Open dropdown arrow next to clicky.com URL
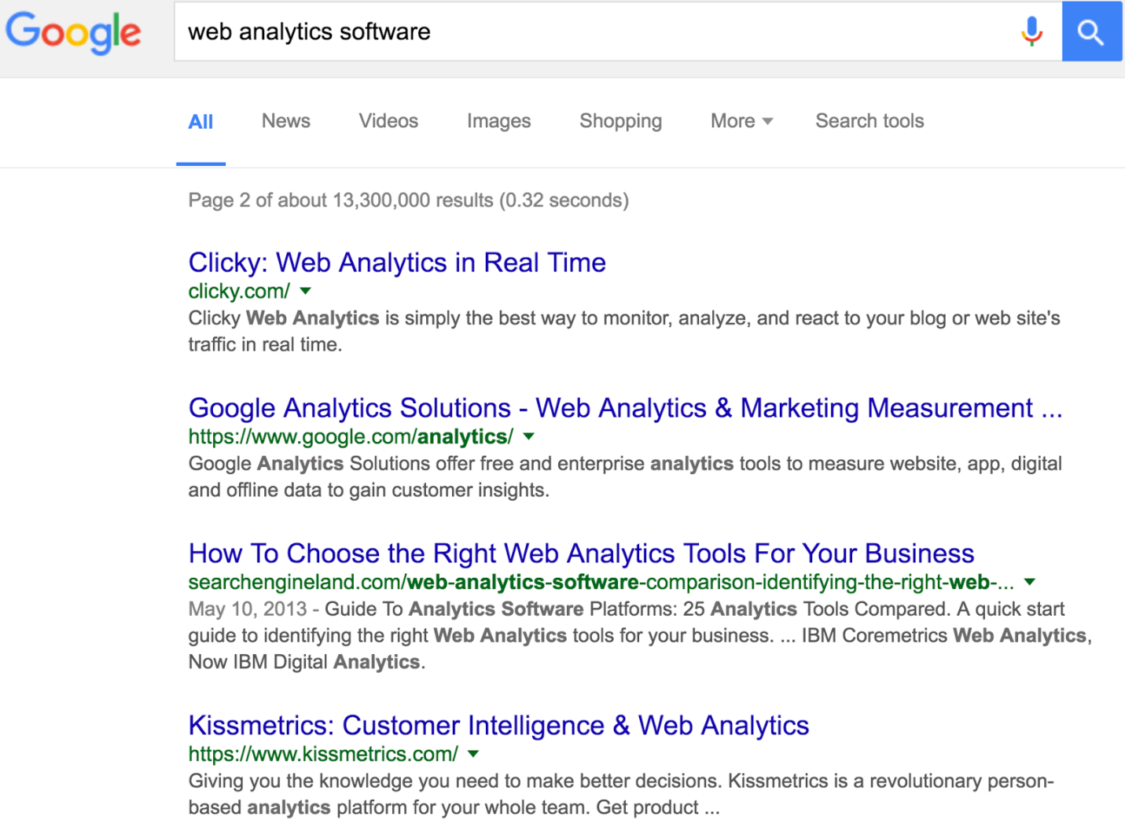1125x820 pixels. pos(306,291)
